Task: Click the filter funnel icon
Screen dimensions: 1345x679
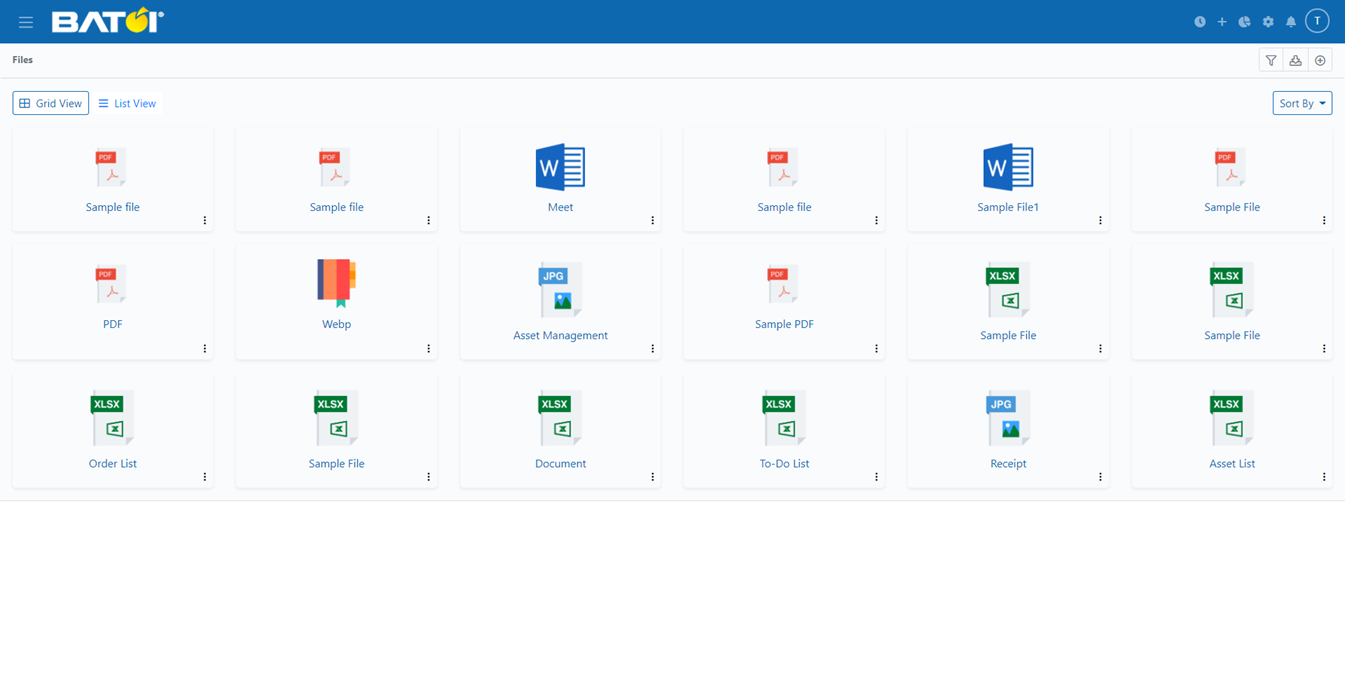Action: [x=1271, y=61]
